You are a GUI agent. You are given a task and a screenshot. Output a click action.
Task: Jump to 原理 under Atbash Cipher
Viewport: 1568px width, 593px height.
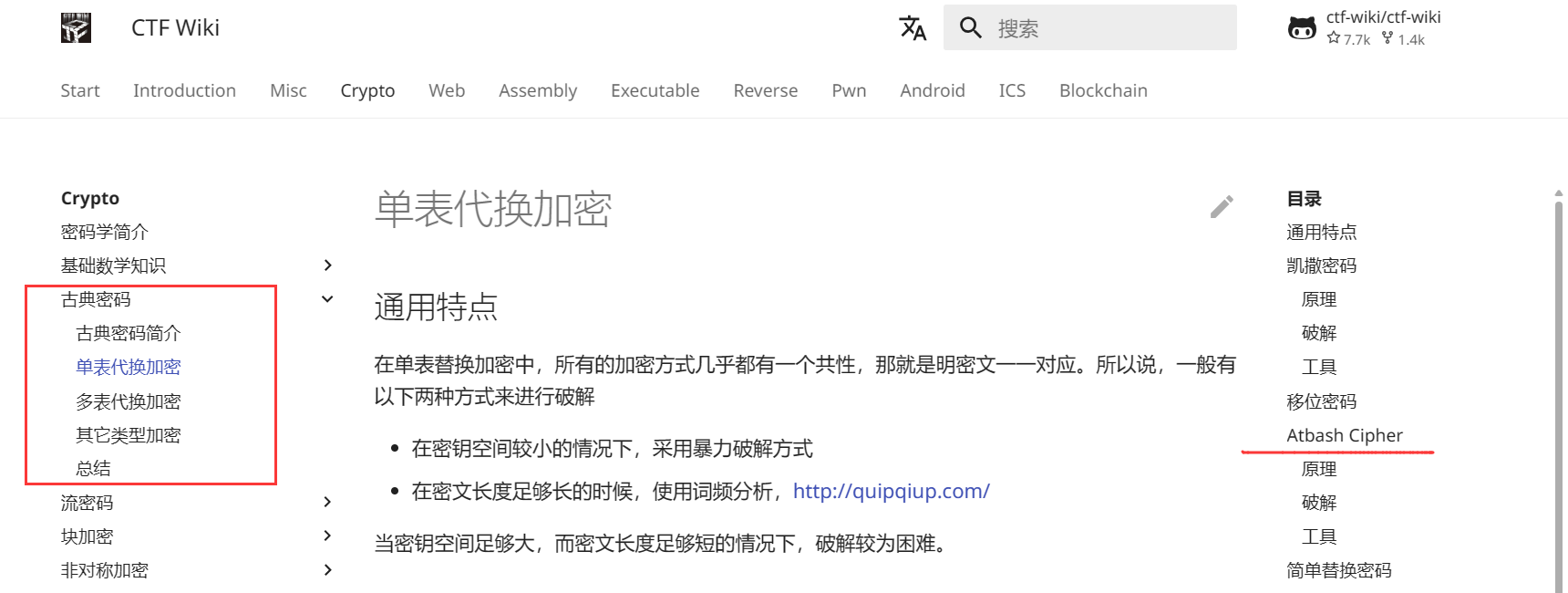pyautogui.click(x=1319, y=469)
